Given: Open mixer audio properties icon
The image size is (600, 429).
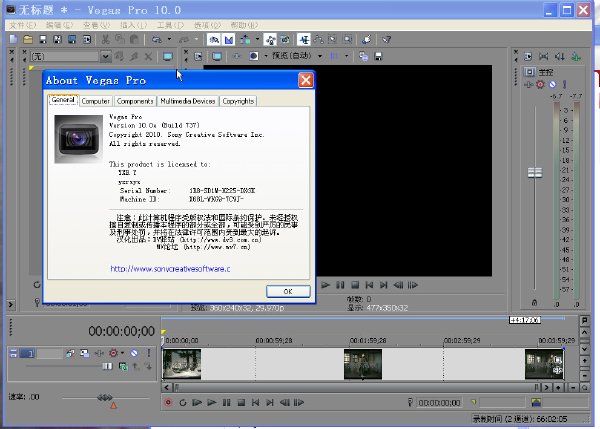Looking at the screenshot, I should point(528,57).
